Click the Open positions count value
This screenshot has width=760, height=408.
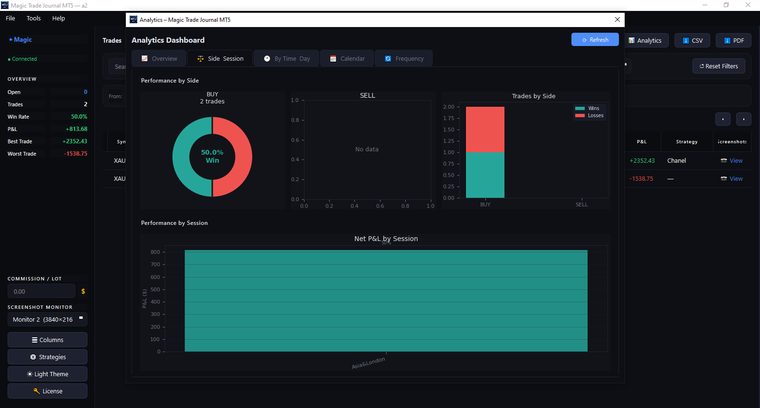coord(85,92)
